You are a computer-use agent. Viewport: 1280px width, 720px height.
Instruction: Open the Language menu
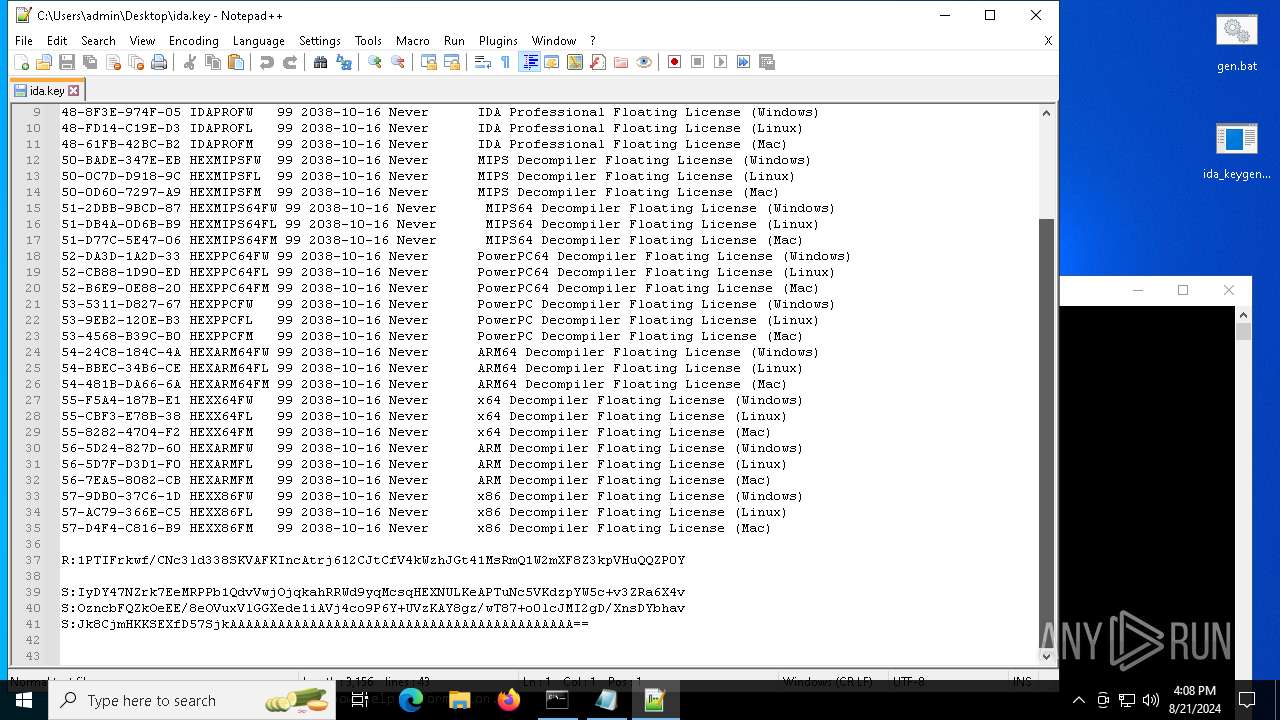coord(259,41)
